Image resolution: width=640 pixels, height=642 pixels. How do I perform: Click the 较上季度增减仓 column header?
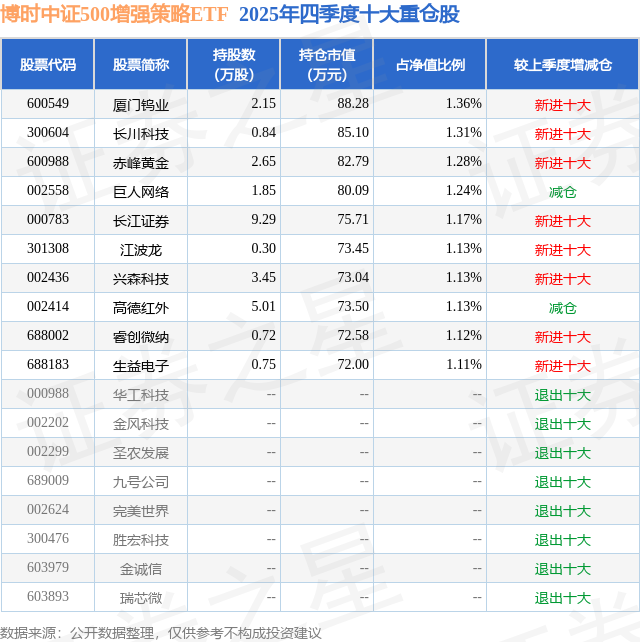(563, 65)
